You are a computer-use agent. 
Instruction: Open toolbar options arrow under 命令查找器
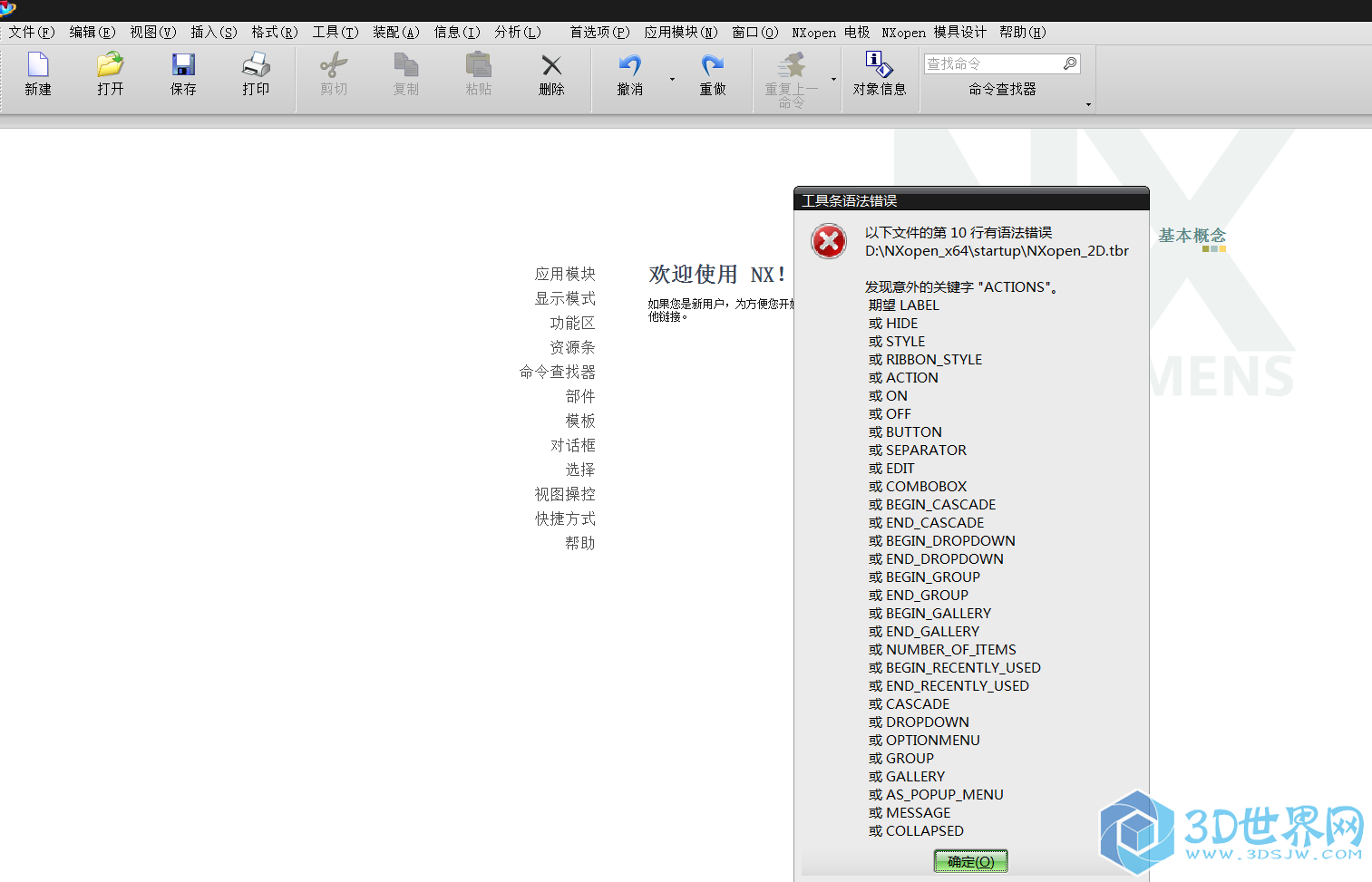(x=1088, y=105)
